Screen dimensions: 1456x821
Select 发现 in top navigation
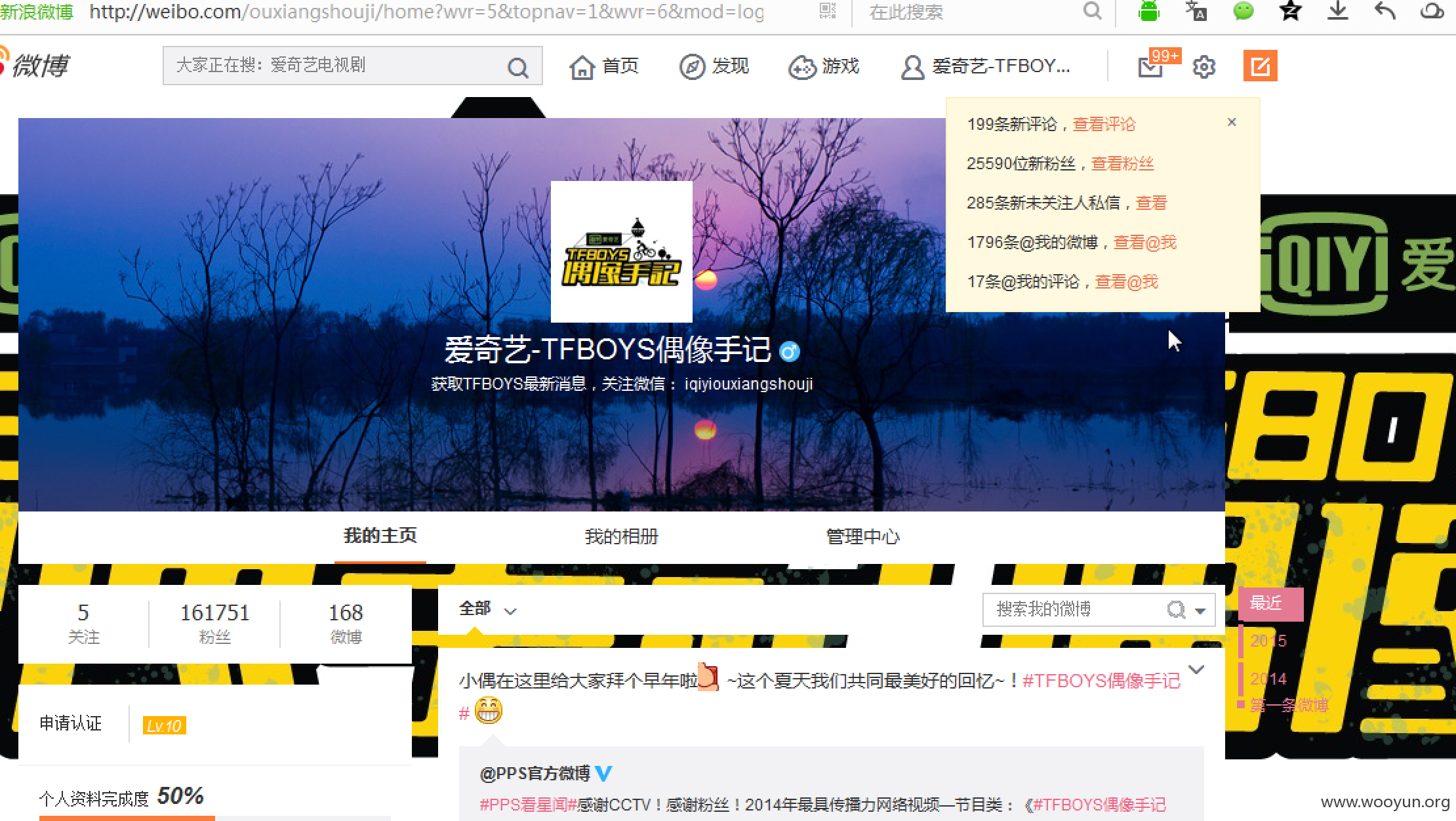coord(731,66)
